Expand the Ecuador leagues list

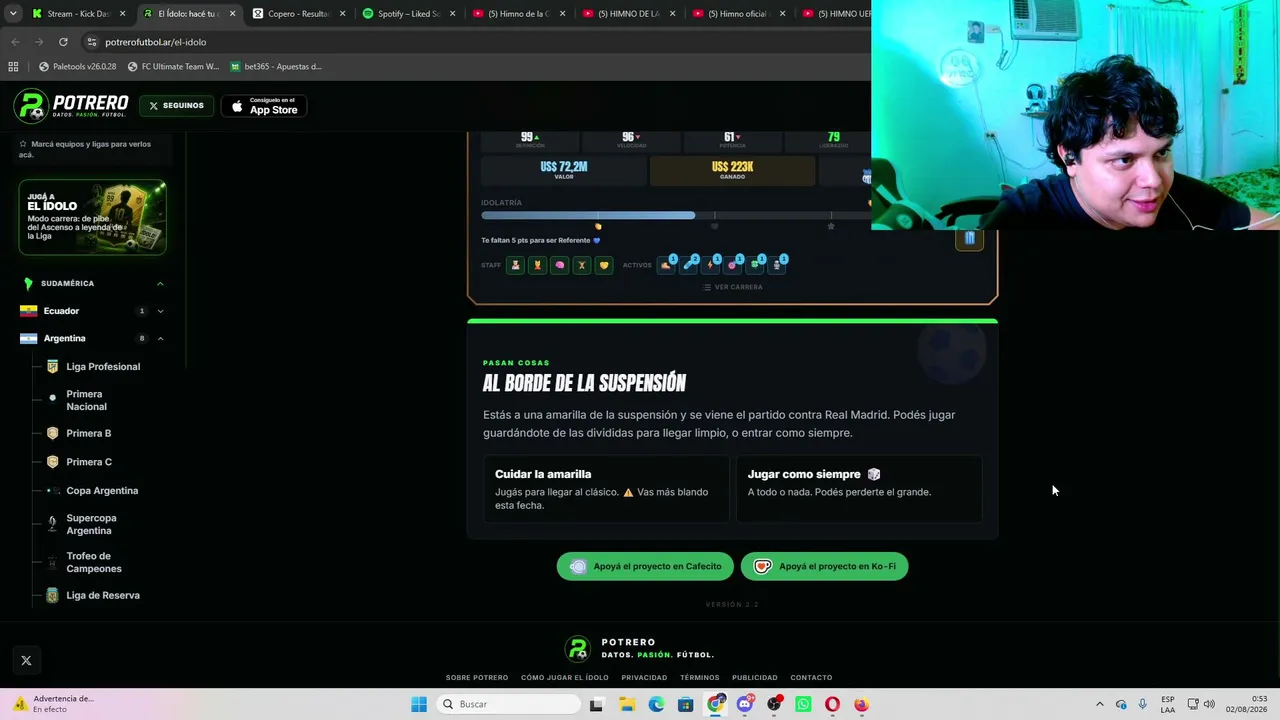pyautogui.click(x=160, y=311)
